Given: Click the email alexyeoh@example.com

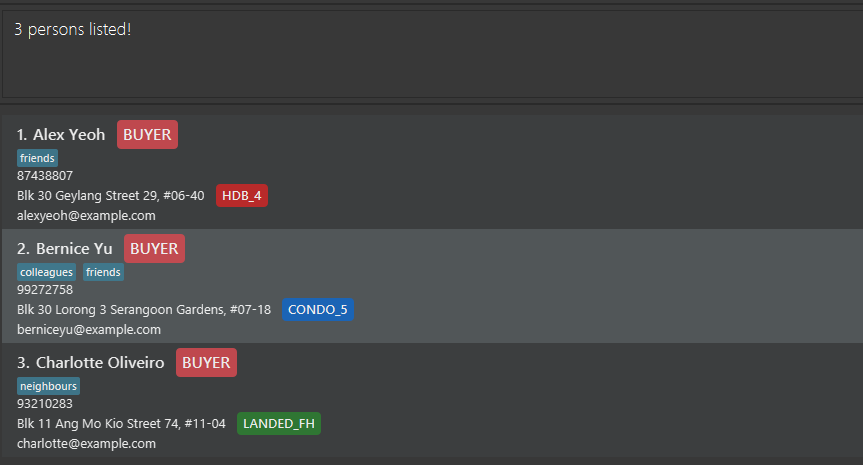Looking at the screenshot, I should [x=86, y=215].
